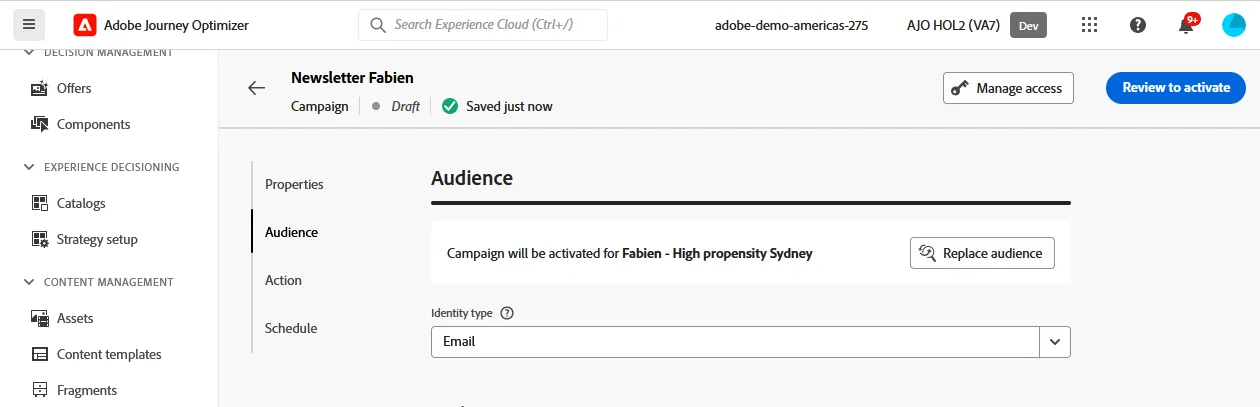Collapse the Decision Management section
The width and height of the screenshot is (1260, 407).
(28, 52)
